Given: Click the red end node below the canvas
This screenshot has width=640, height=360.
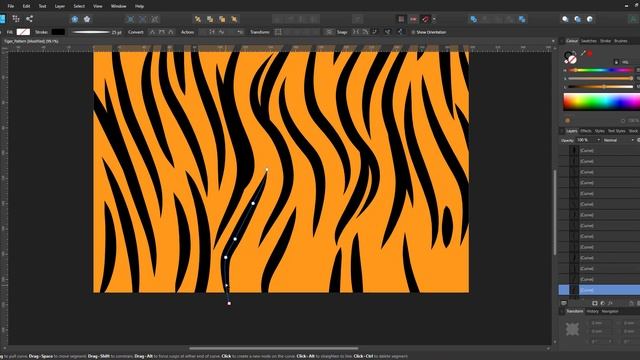Looking at the screenshot, I should coord(229,303).
